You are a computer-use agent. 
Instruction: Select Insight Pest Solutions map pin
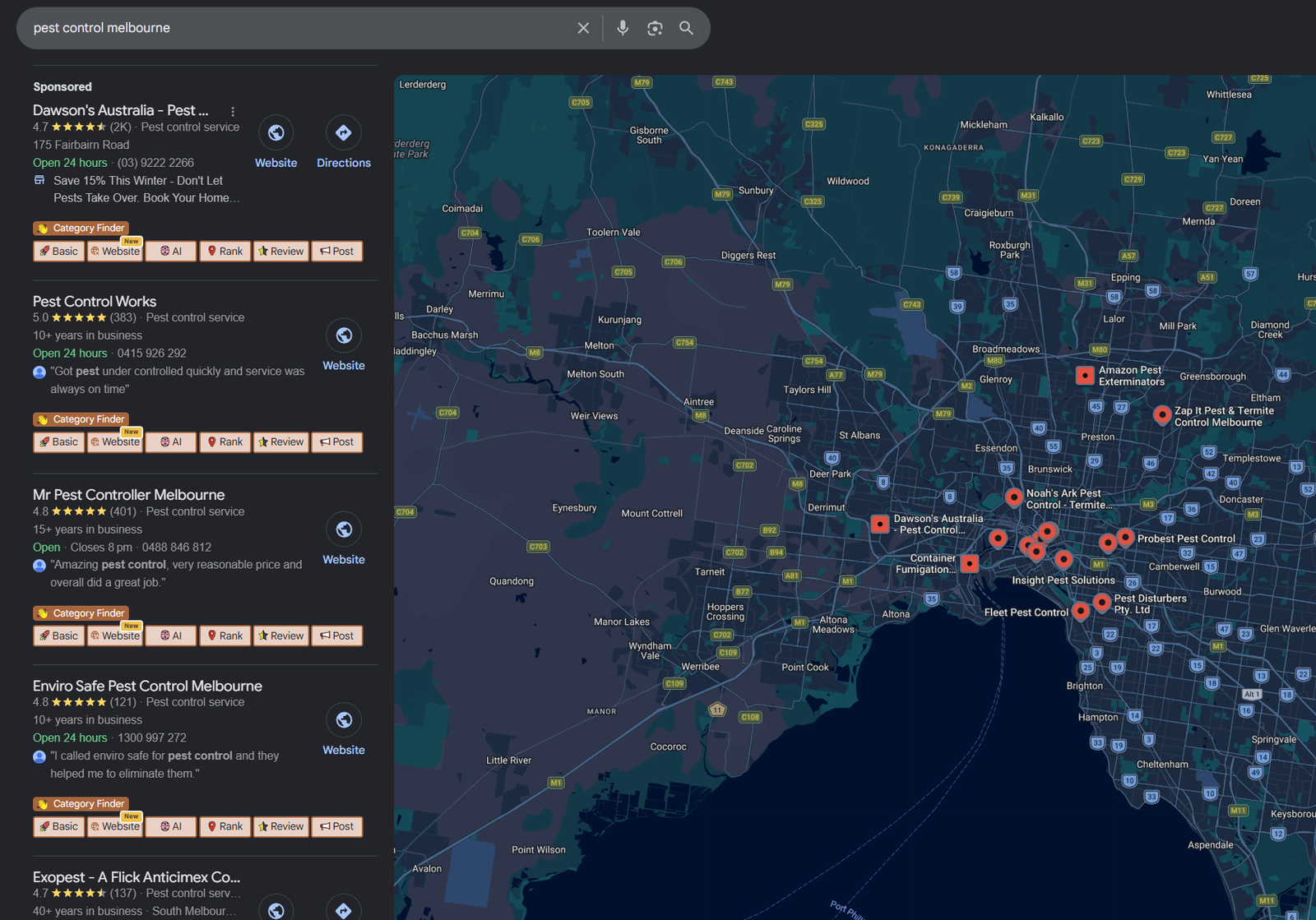(x=1063, y=560)
